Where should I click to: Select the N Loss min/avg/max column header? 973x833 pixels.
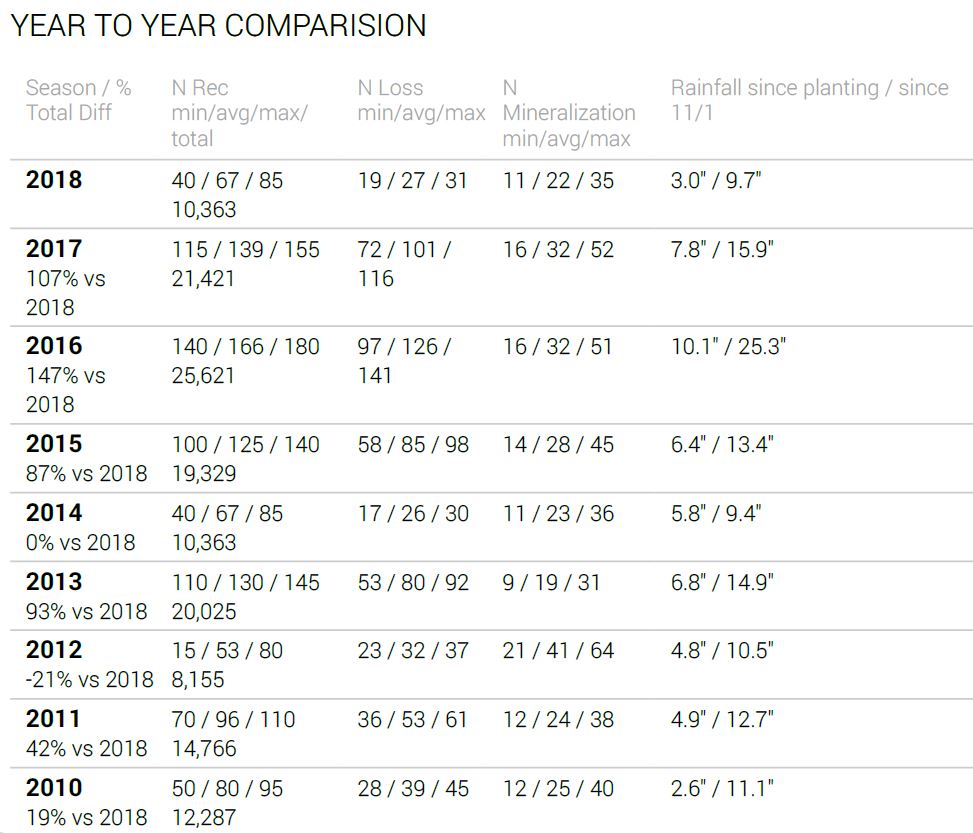[x=421, y=100]
